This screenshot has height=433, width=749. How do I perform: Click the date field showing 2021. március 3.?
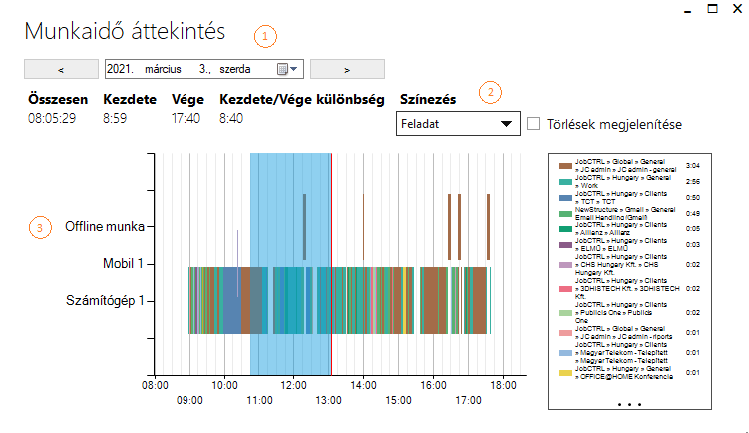pyautogui.click(x=190, y=70)
